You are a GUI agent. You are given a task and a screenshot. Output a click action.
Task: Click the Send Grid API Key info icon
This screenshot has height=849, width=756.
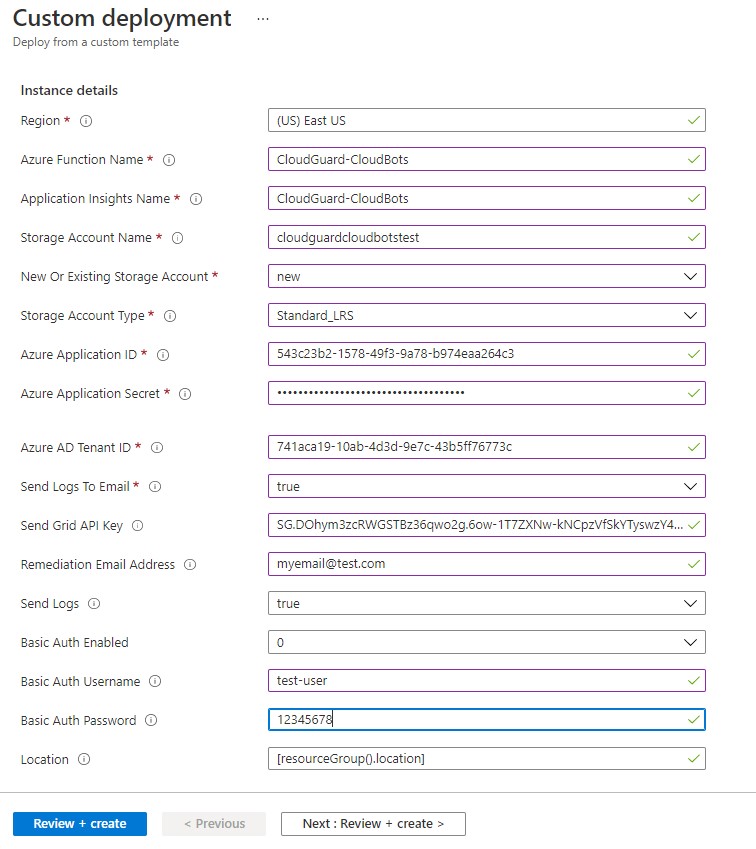click(138, 526)
